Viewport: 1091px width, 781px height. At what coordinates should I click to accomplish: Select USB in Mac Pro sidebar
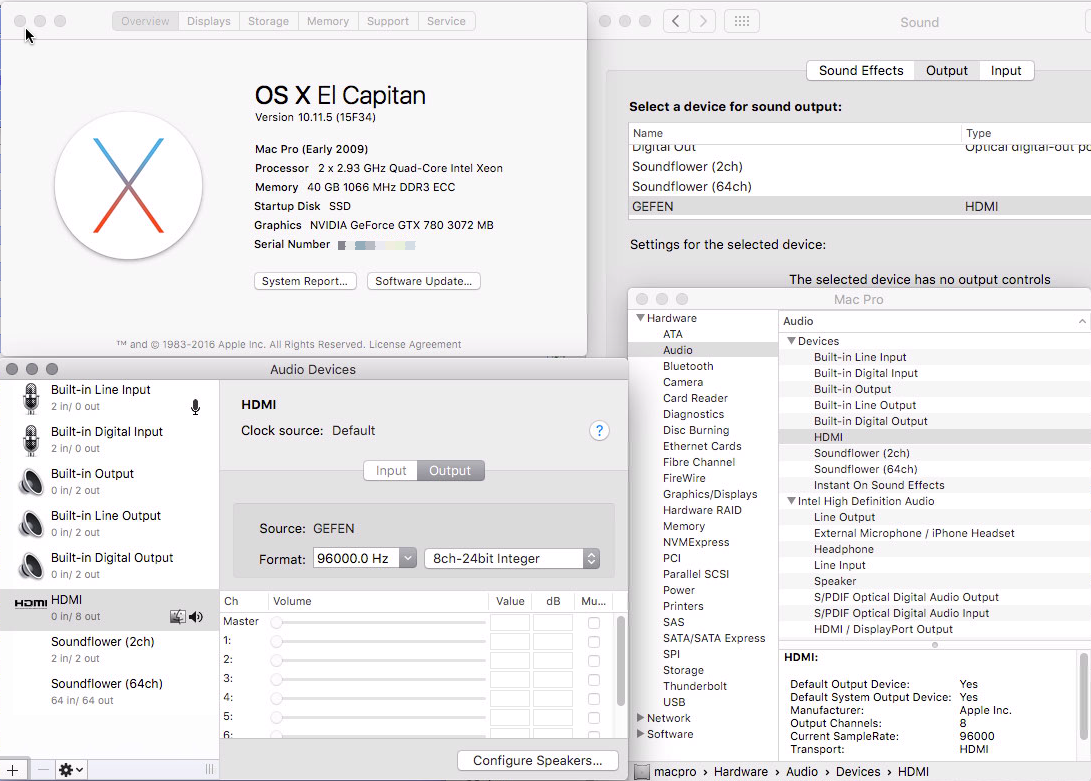tap(674, 702)
